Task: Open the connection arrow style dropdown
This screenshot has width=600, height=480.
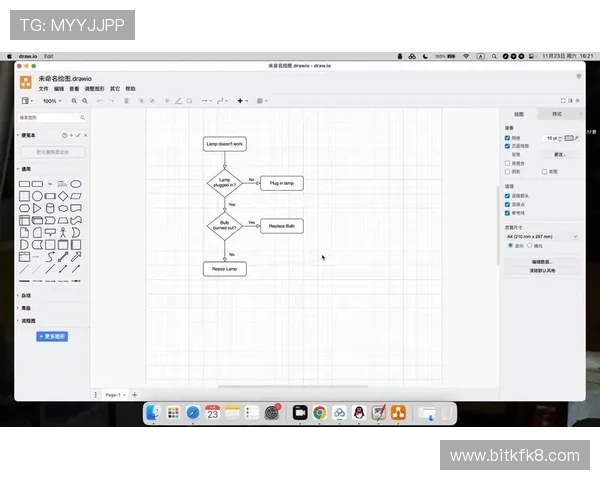Action: click(x=206, y=101)
